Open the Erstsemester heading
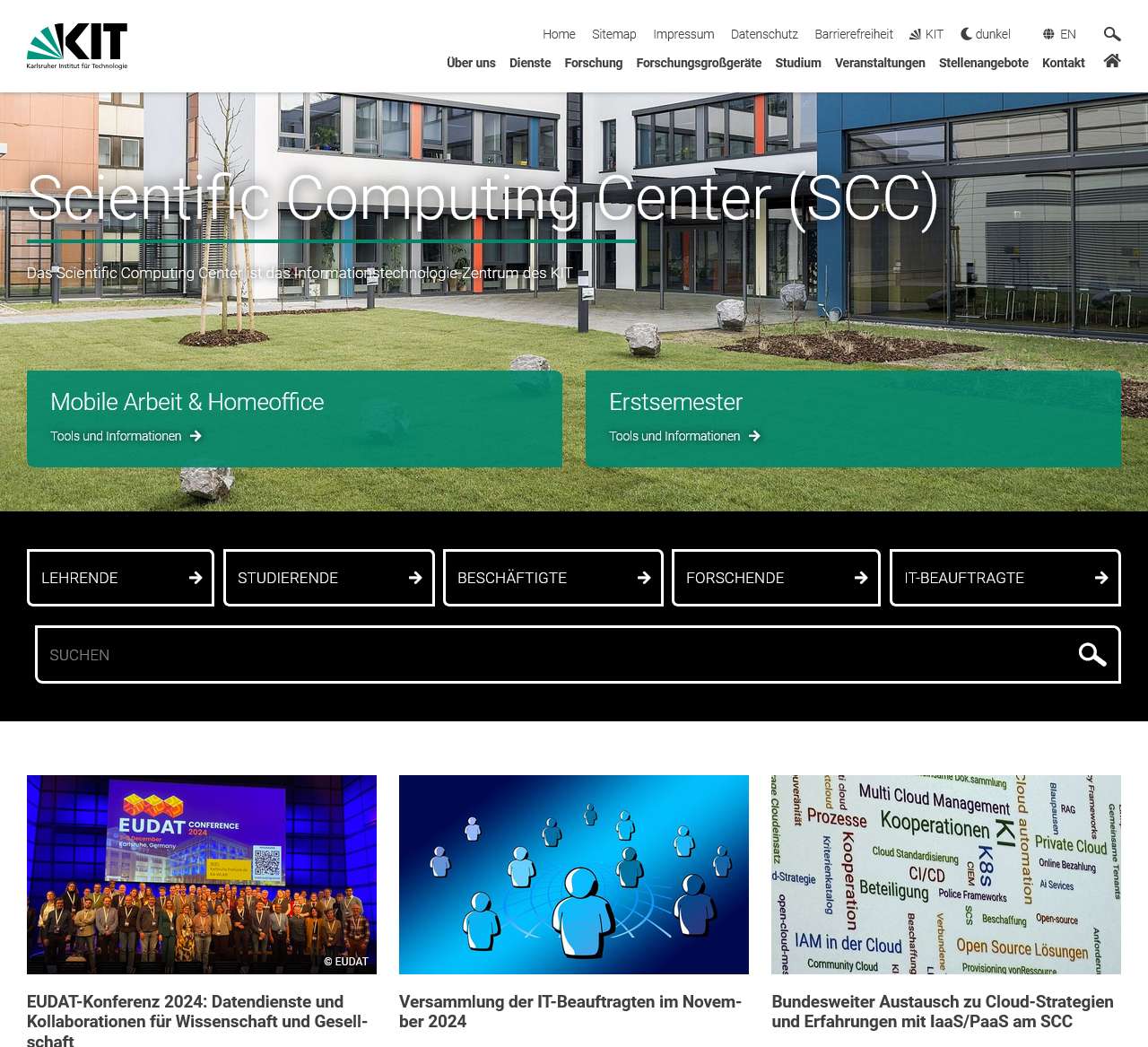 click(x=675, y=402)
